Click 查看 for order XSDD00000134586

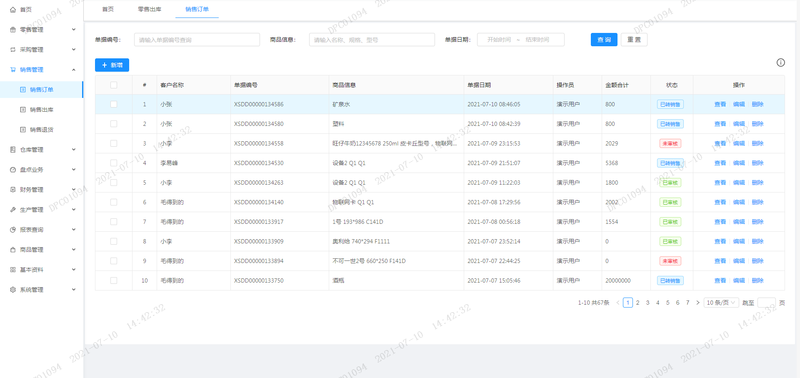point(720,104)
